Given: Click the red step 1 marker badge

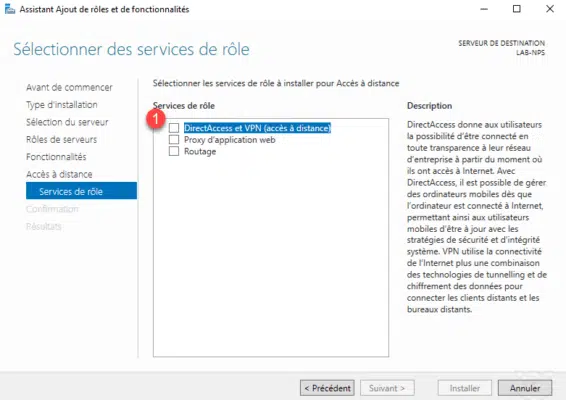Looking at the screenshot, I should [156, 118].
